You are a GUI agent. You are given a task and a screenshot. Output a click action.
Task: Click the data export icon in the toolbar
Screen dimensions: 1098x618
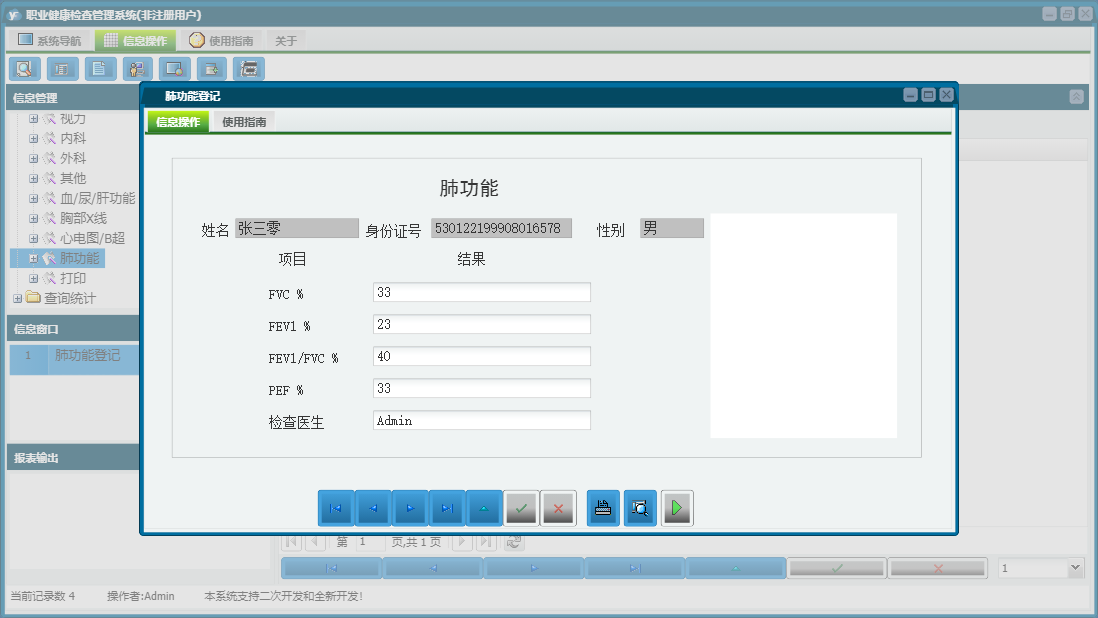(x=210, y=68)
